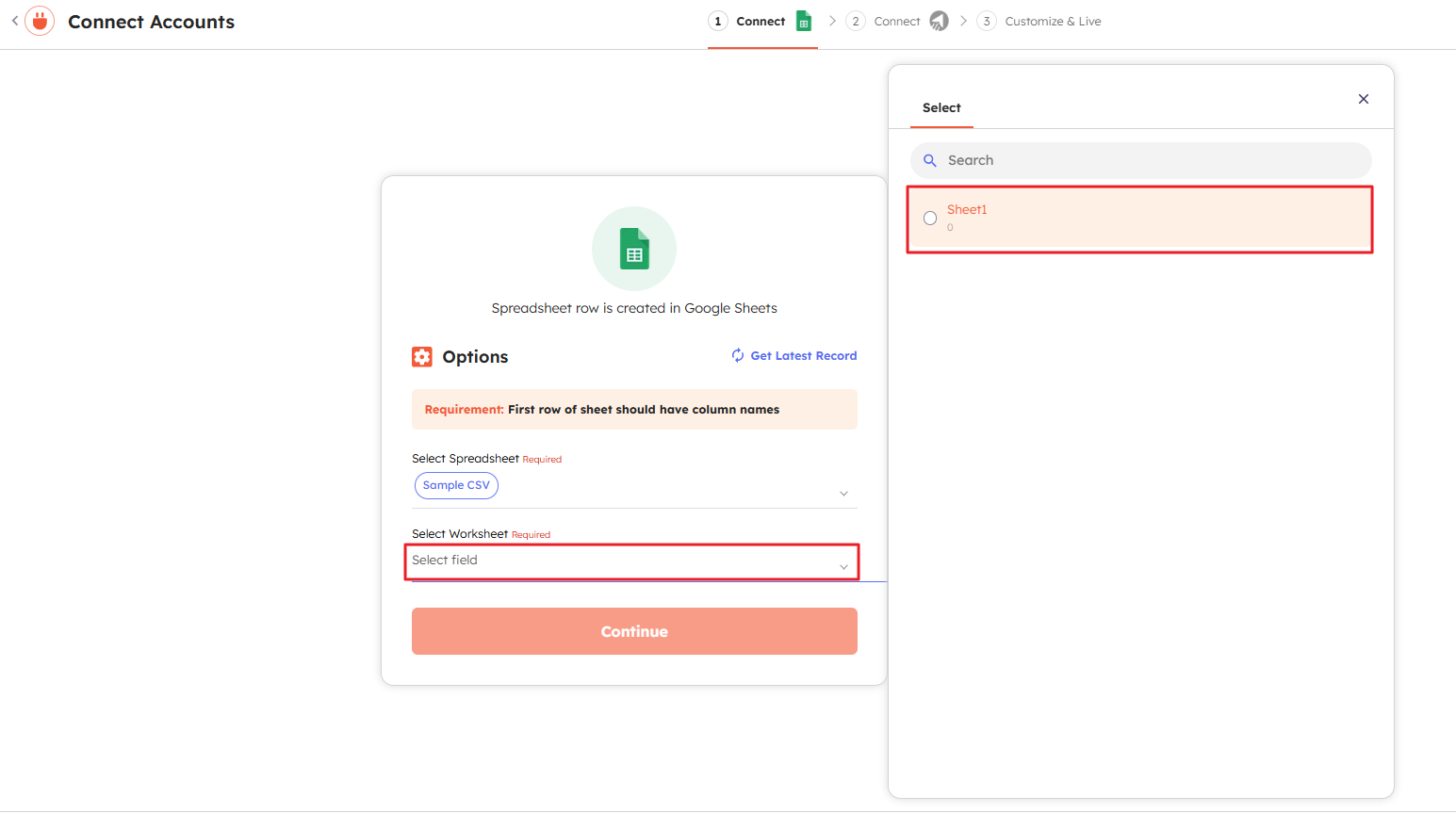Switch to the Select tab in side panel
The height and width of the screenshot is (813, 1456).
click(941, 108)
